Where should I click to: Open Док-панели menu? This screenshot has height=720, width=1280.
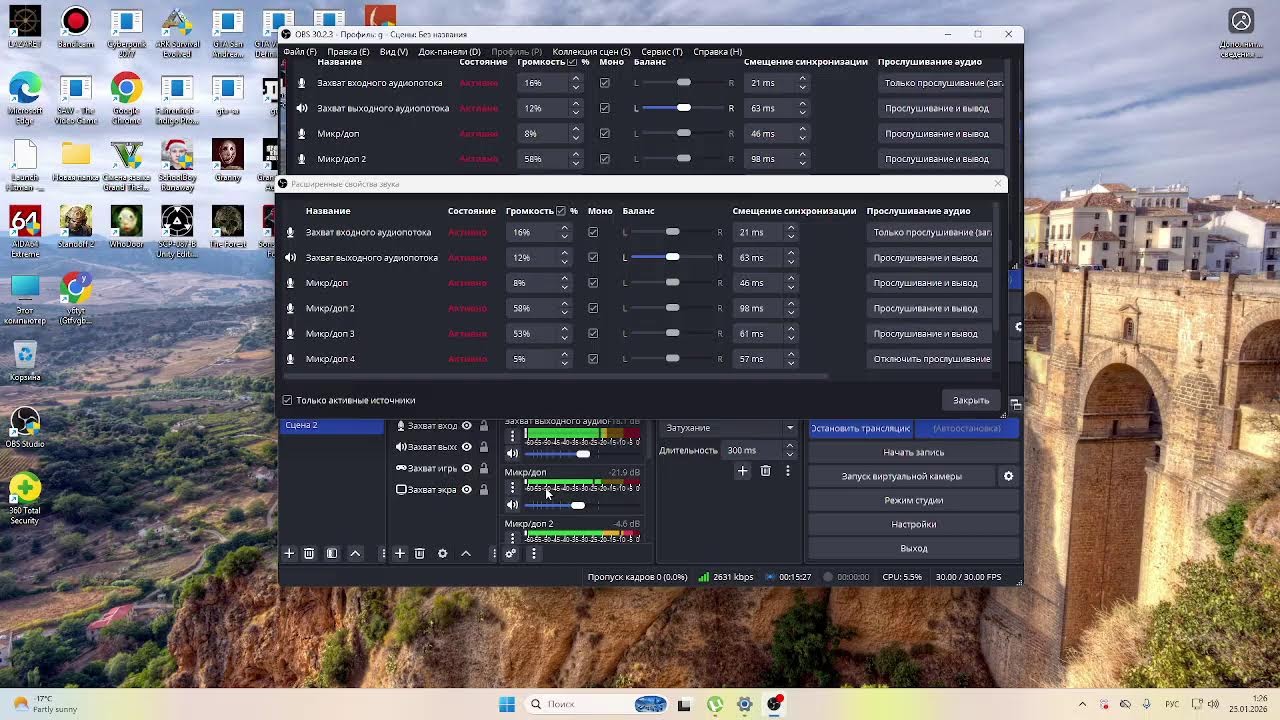coord(449,52)
